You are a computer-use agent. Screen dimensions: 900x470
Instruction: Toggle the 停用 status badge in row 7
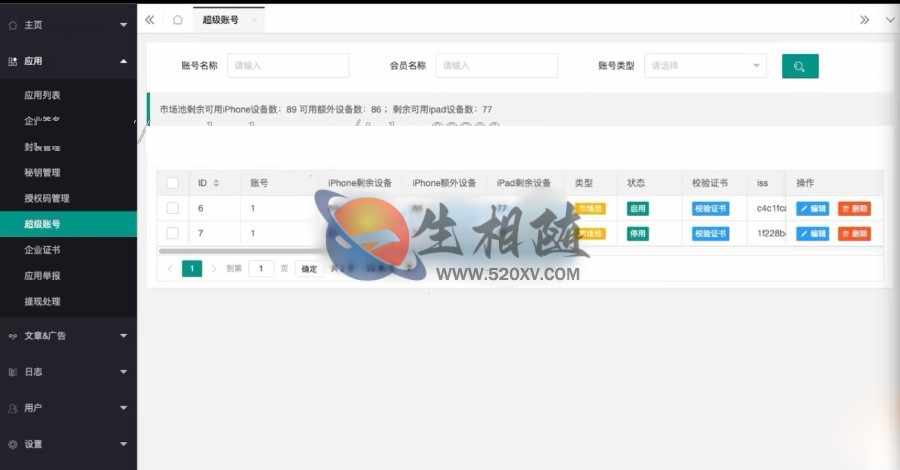638,234
